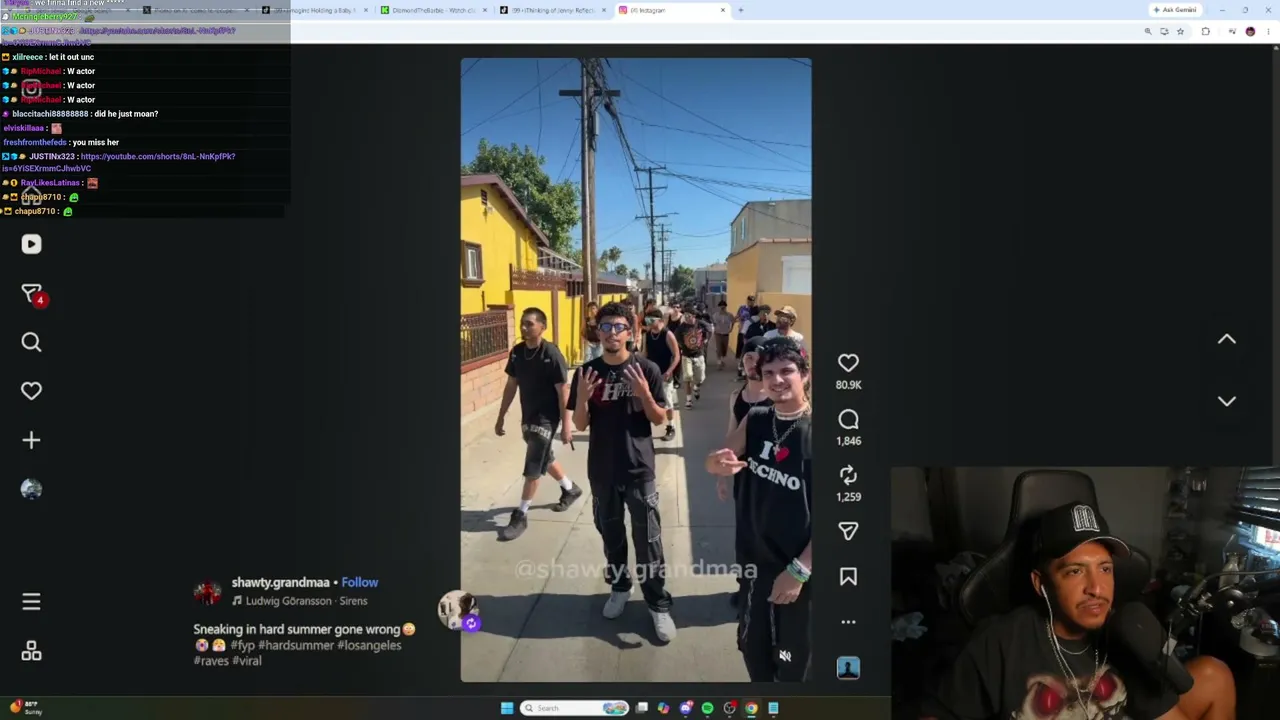1280x720 pixels.
Task: Open the Windows Start menu
Action: tap(507, 708)
